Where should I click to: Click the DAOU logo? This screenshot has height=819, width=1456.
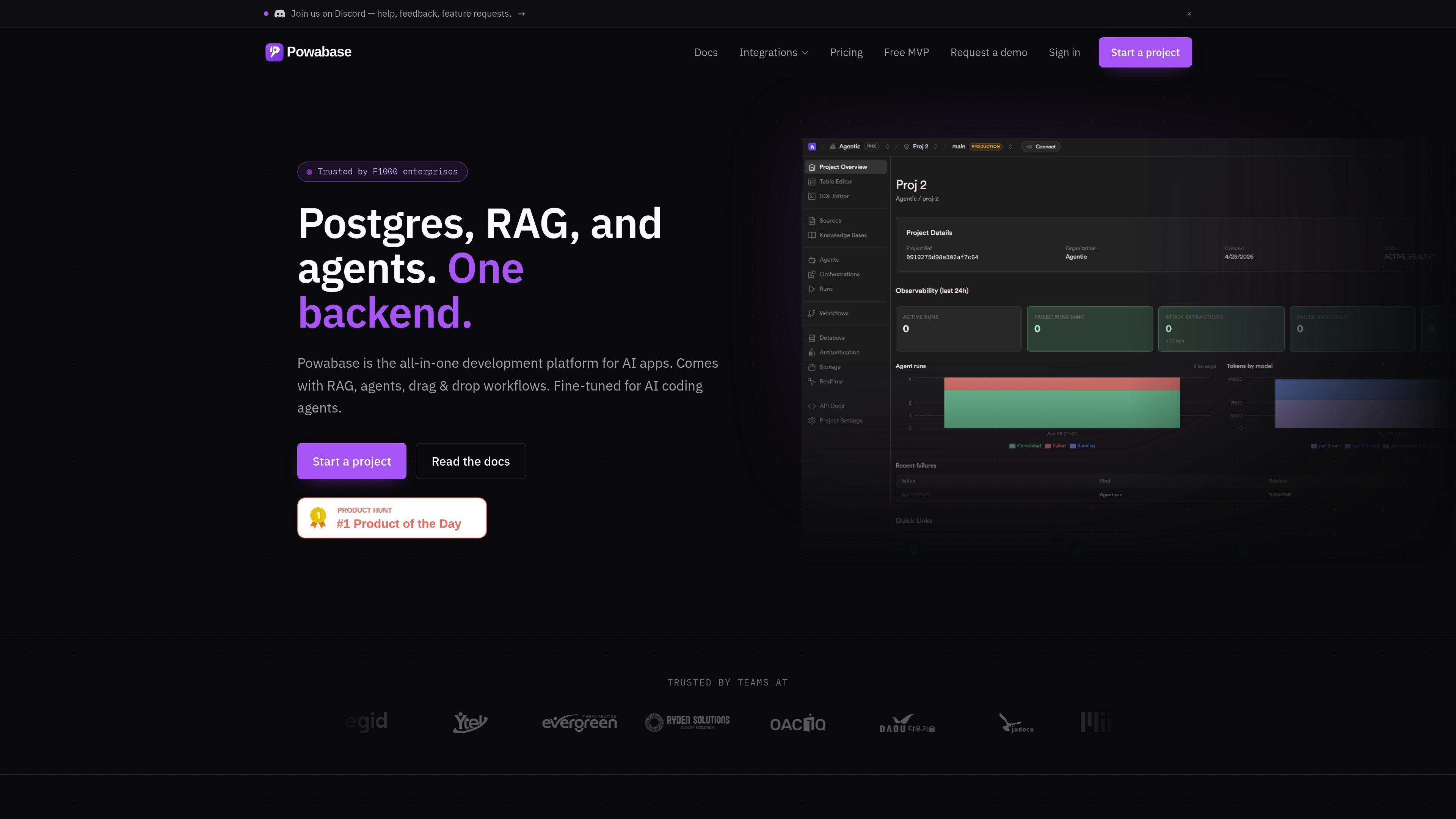click(x=907, y=723)
